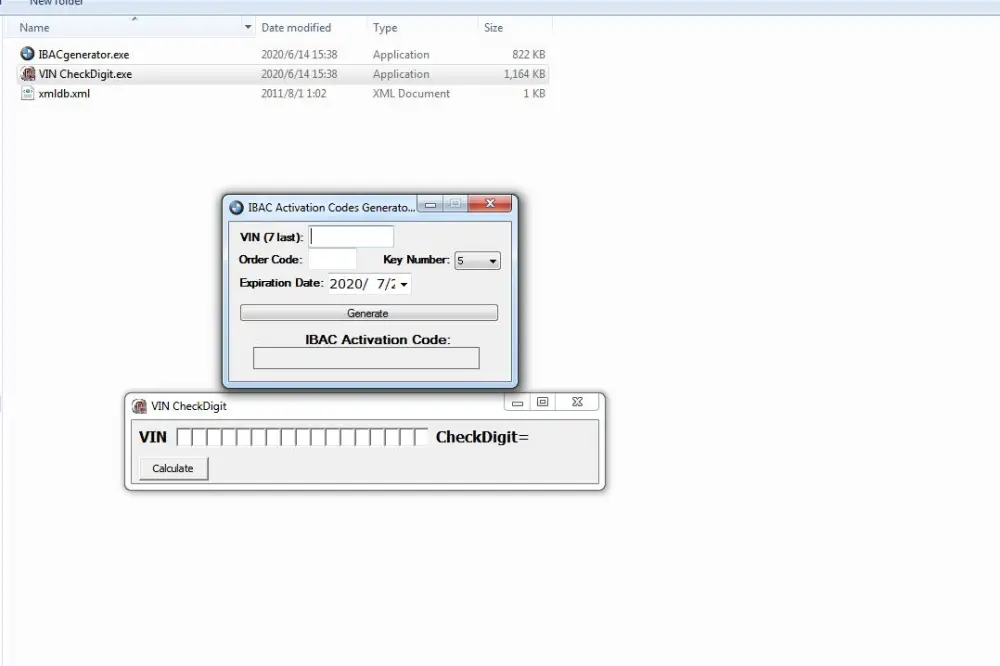The width and height of the screenshot is (1000, 666).
Task: Maximize the VIN CheckDigit window
Action: pyautogui.click(x=543, y=403)
